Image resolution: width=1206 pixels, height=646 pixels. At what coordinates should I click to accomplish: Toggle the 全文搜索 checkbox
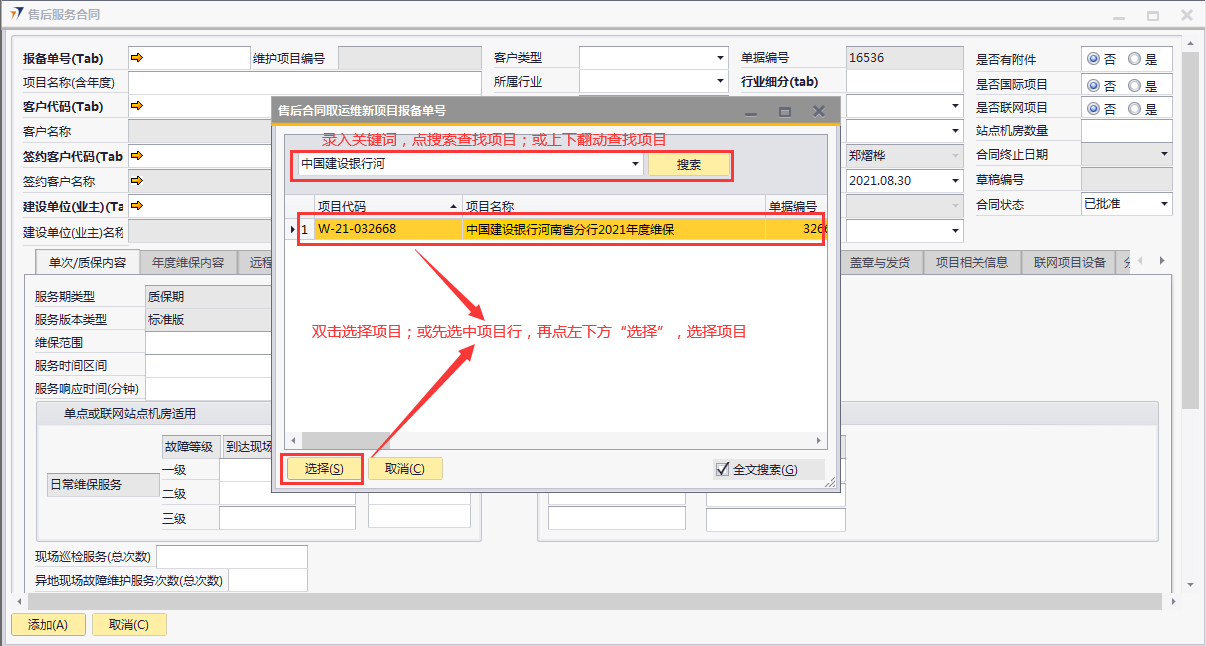pyautogui.click(x=723, y=469)
